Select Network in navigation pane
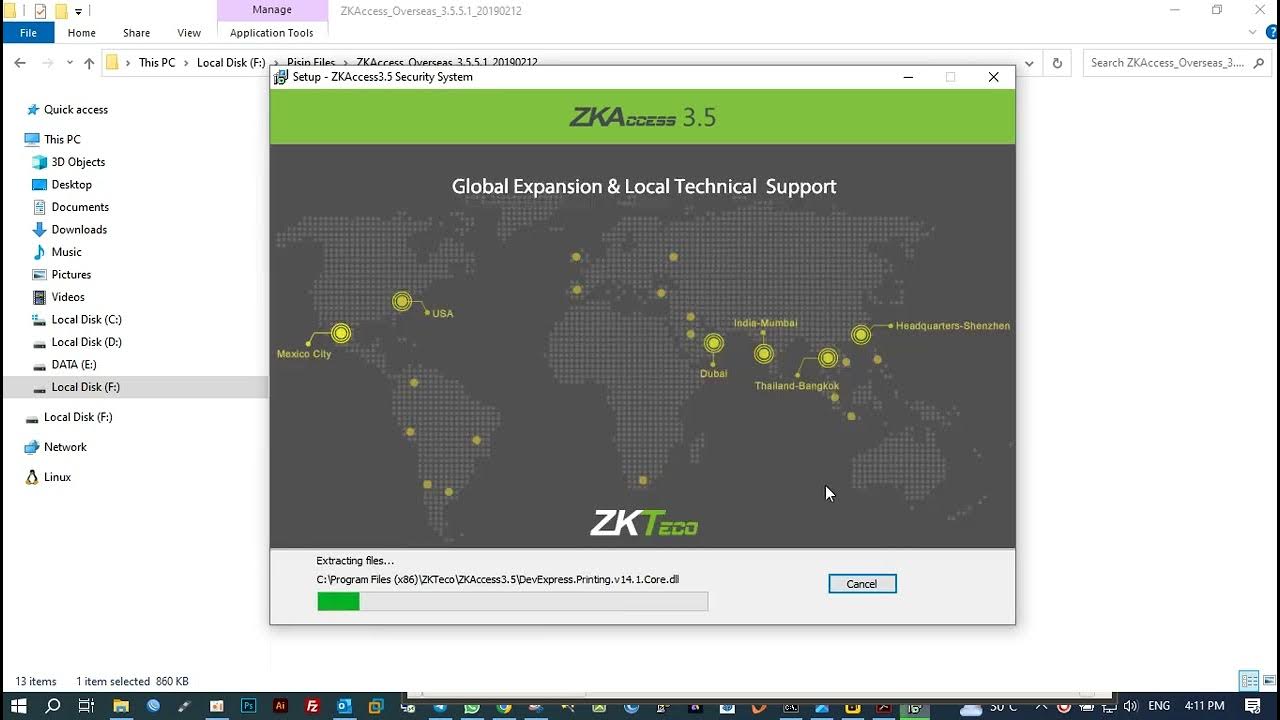Image resolution: width=1280 pixels, height=720 pixels. [x=65, y=447]
